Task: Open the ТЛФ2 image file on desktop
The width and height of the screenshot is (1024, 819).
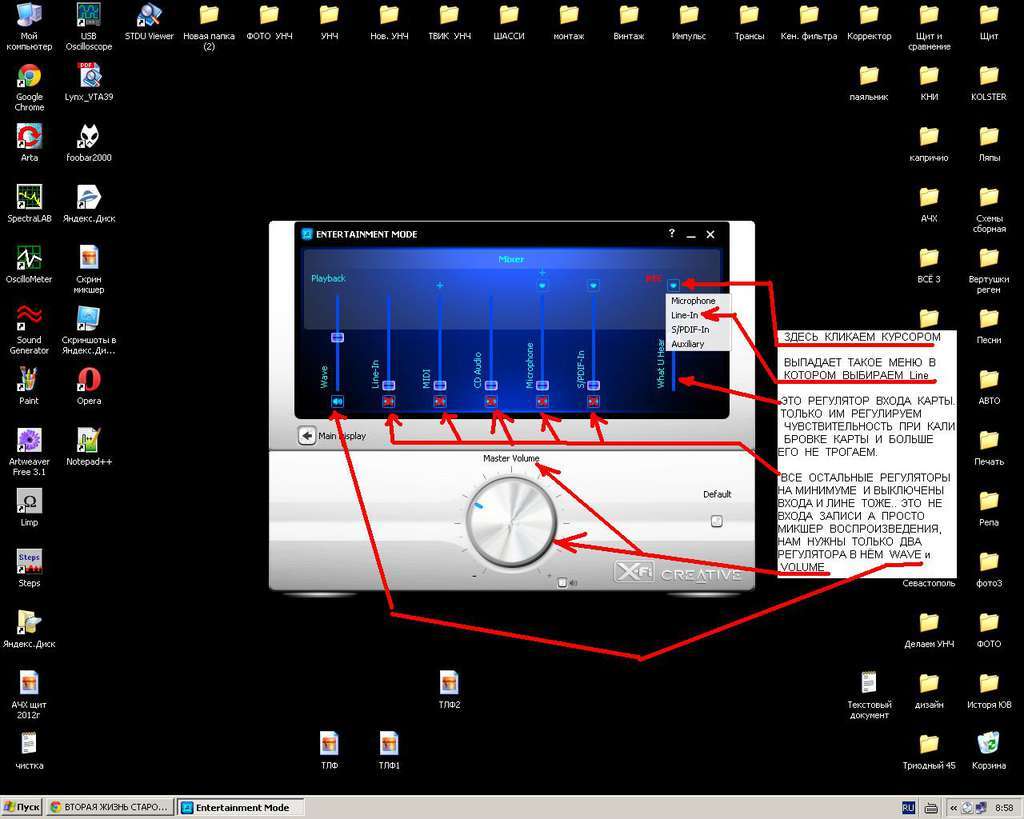Action: tap(449, 690)
